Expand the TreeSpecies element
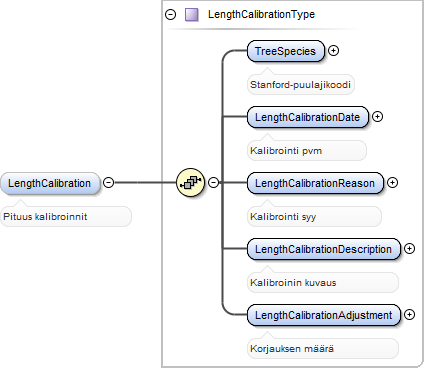Screen dimensions: 425x369 click(333, 50)
